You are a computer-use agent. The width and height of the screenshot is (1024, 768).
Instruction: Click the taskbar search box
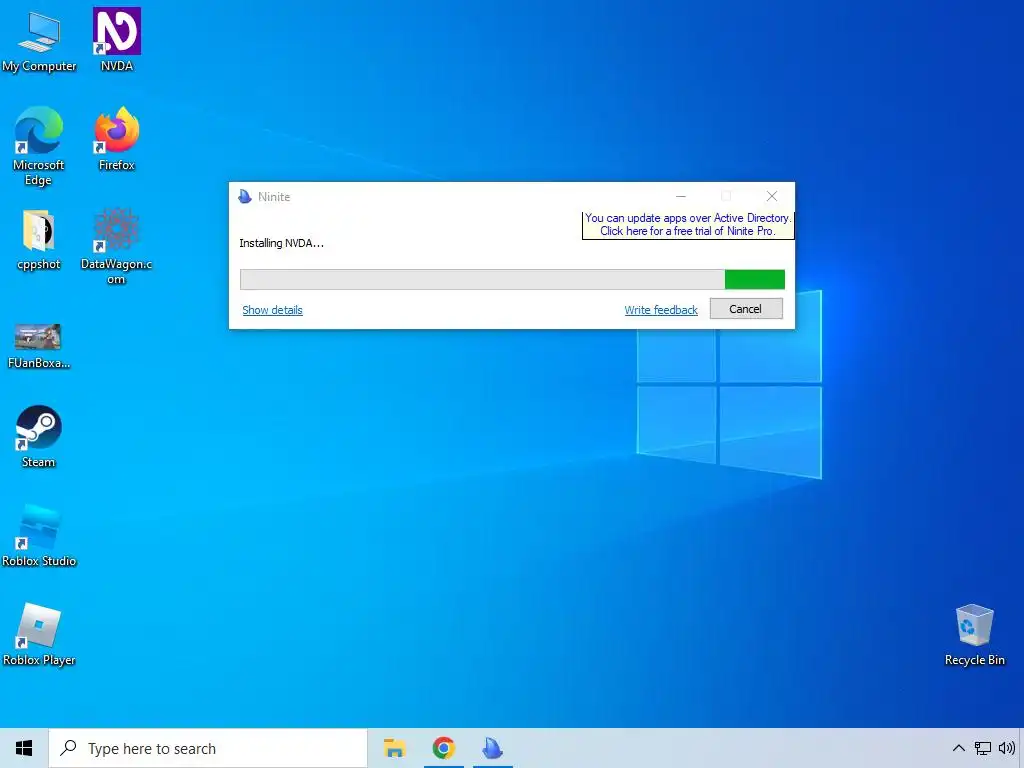208,748
